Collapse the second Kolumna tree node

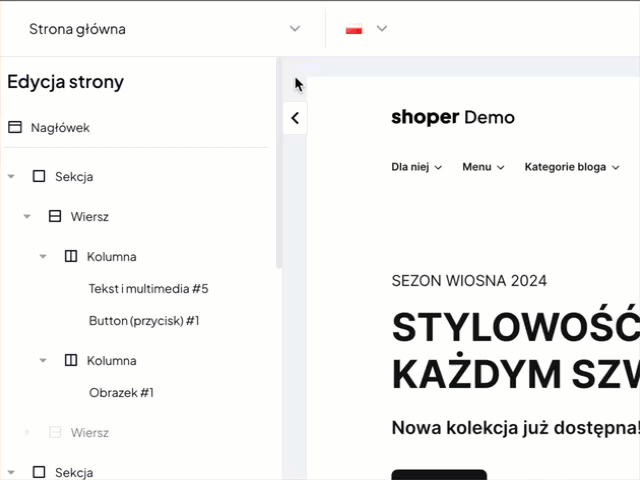pyautogui.click(x=43, y=361)
